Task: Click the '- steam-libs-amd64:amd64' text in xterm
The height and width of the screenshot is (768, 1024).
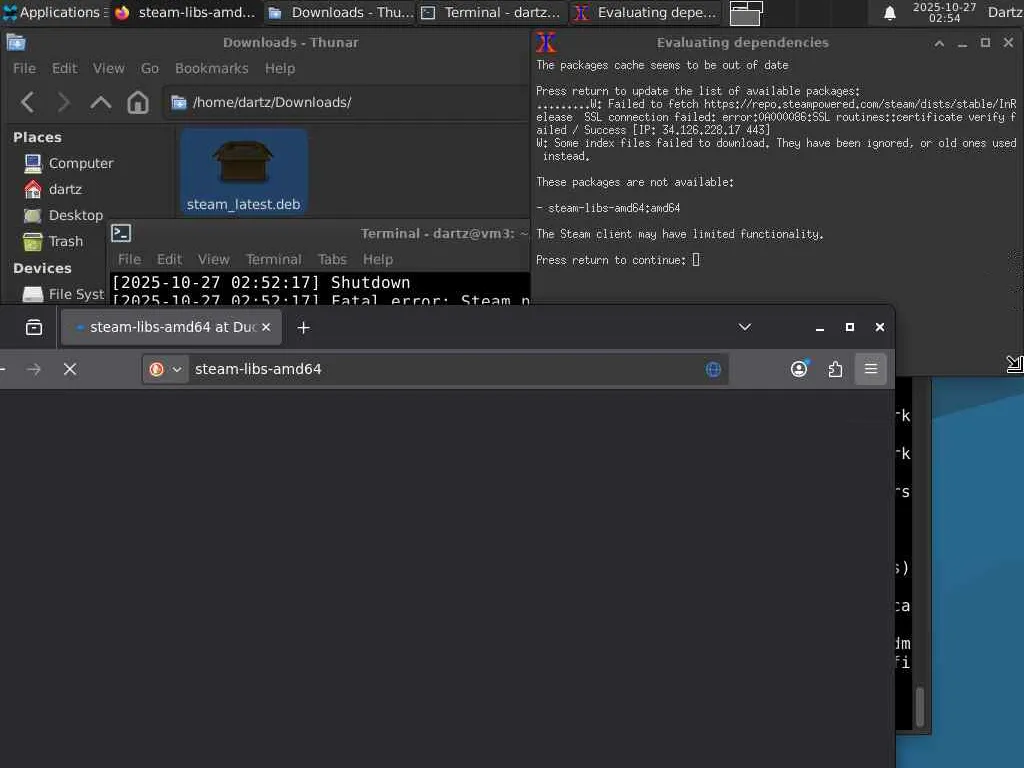Action: tap(608, 208)
